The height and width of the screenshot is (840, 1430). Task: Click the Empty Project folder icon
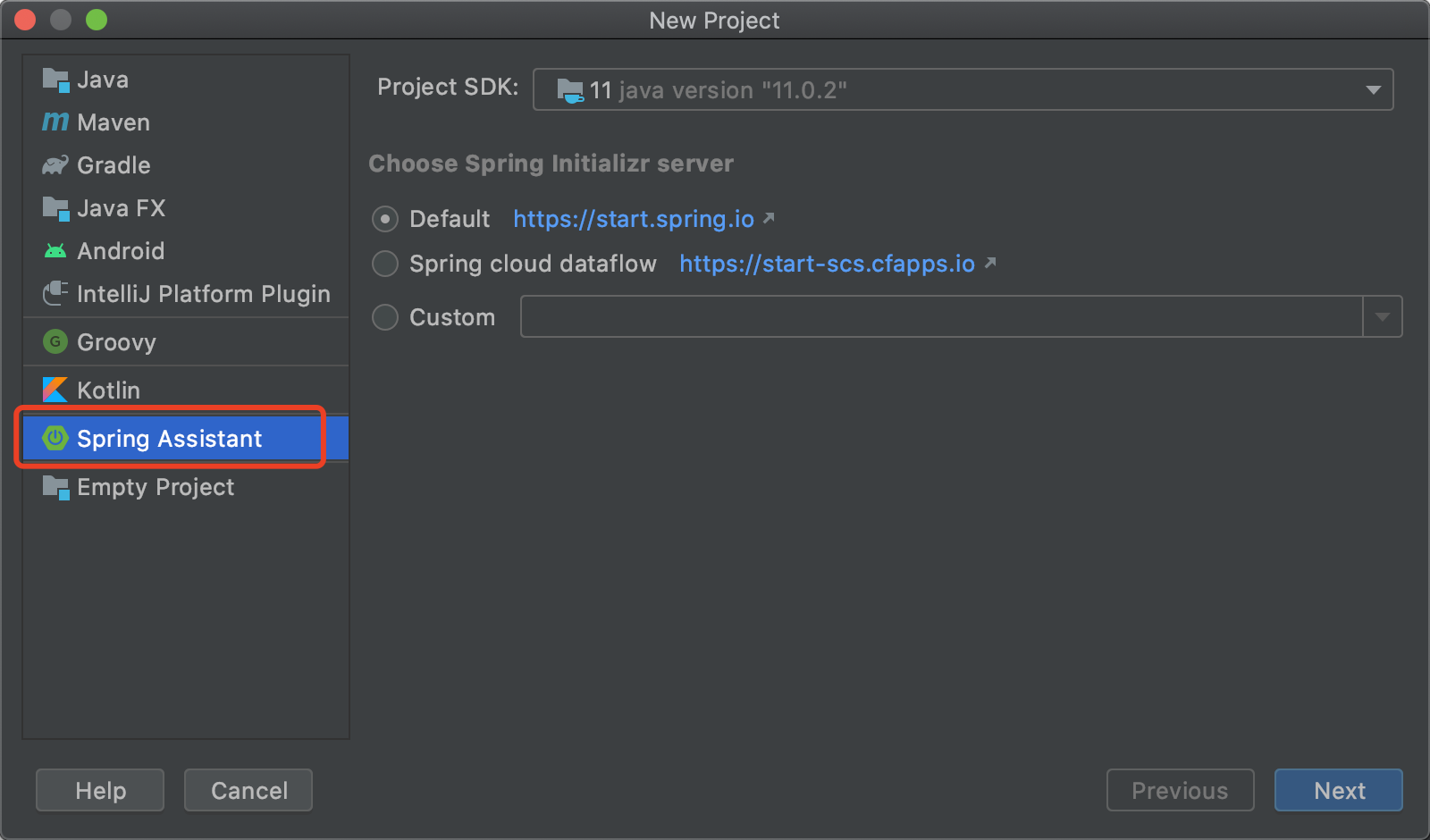[55, 487]
